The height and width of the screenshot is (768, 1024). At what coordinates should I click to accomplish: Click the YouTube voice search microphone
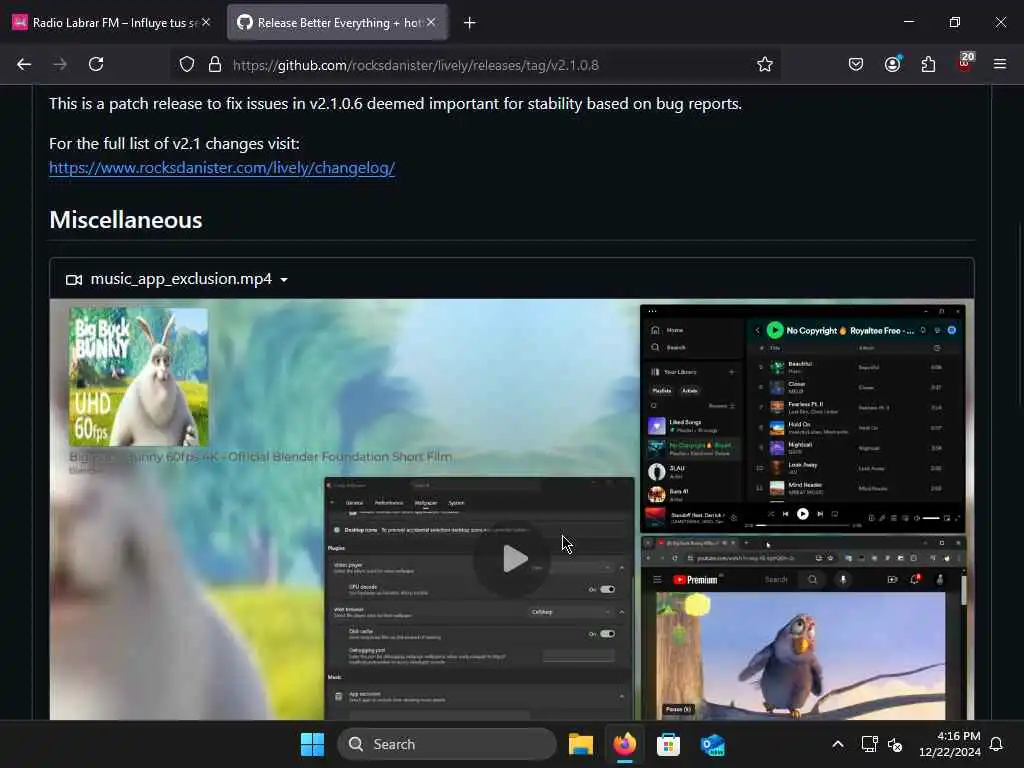click(843, 579)
